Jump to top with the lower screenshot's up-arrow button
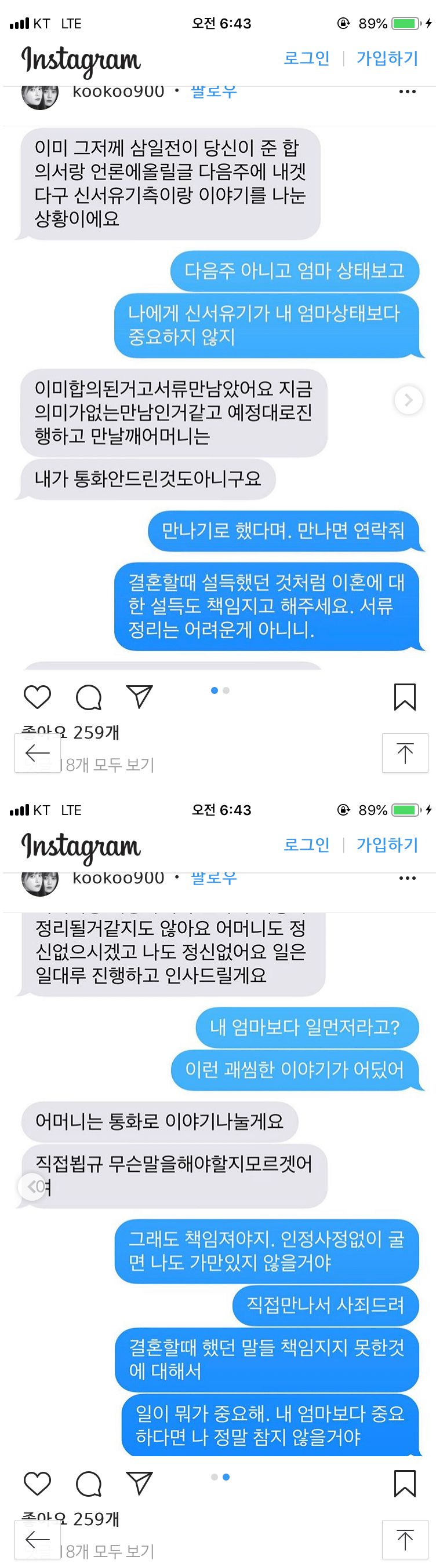The height and width of the screenshot is (1568, 436). (x=405, y=1540)
